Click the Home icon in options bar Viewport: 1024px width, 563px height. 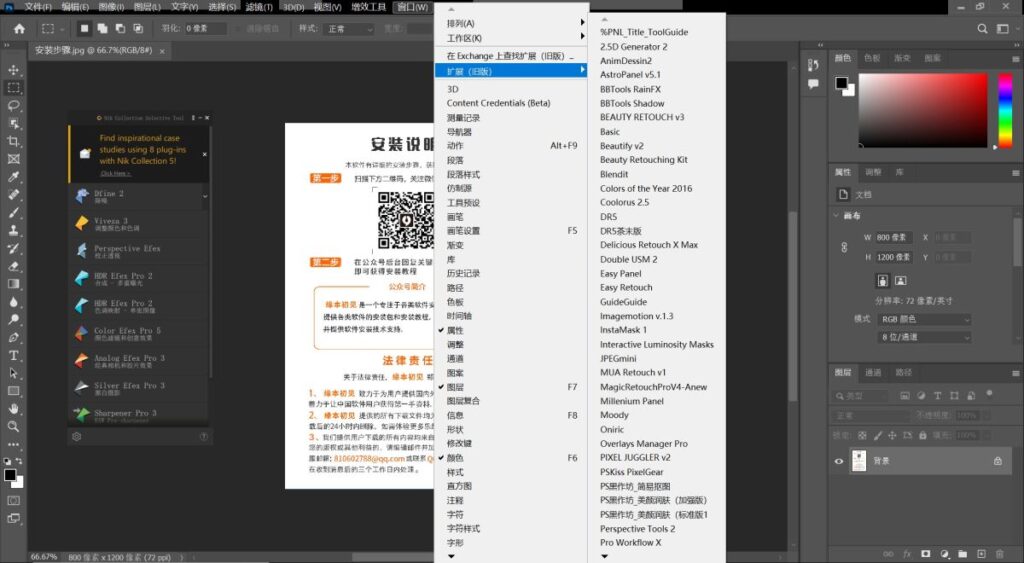click(19, 29)
